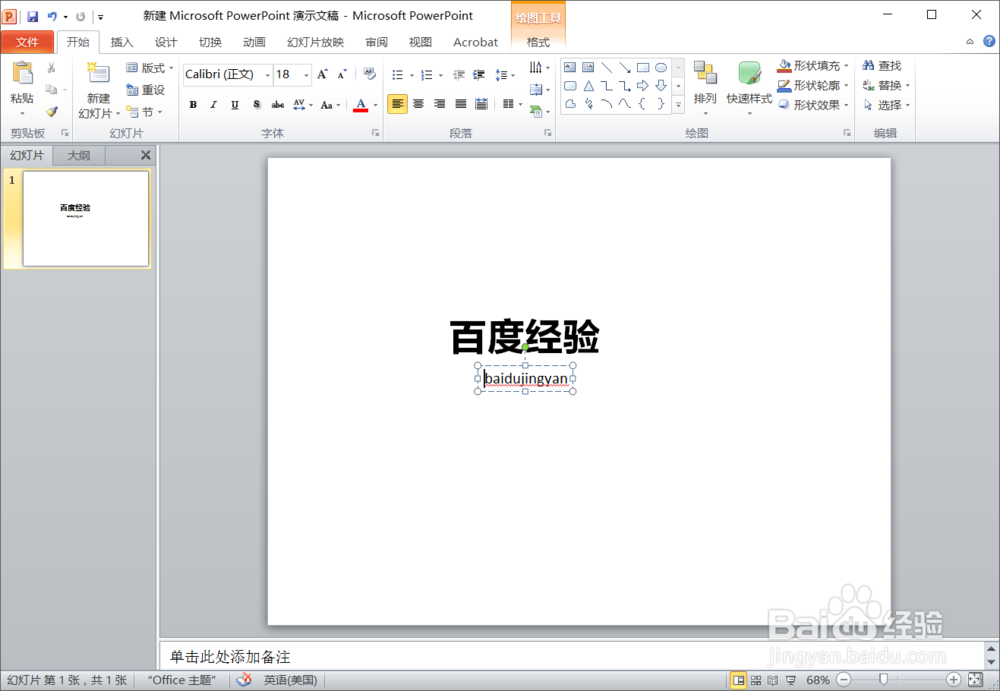
Task: Toggle center text alignment
Action: [418, 104]
